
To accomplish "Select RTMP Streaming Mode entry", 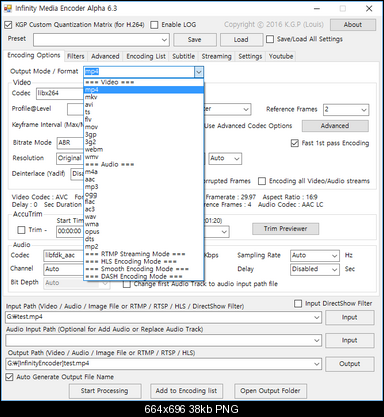I will [144, 254].
